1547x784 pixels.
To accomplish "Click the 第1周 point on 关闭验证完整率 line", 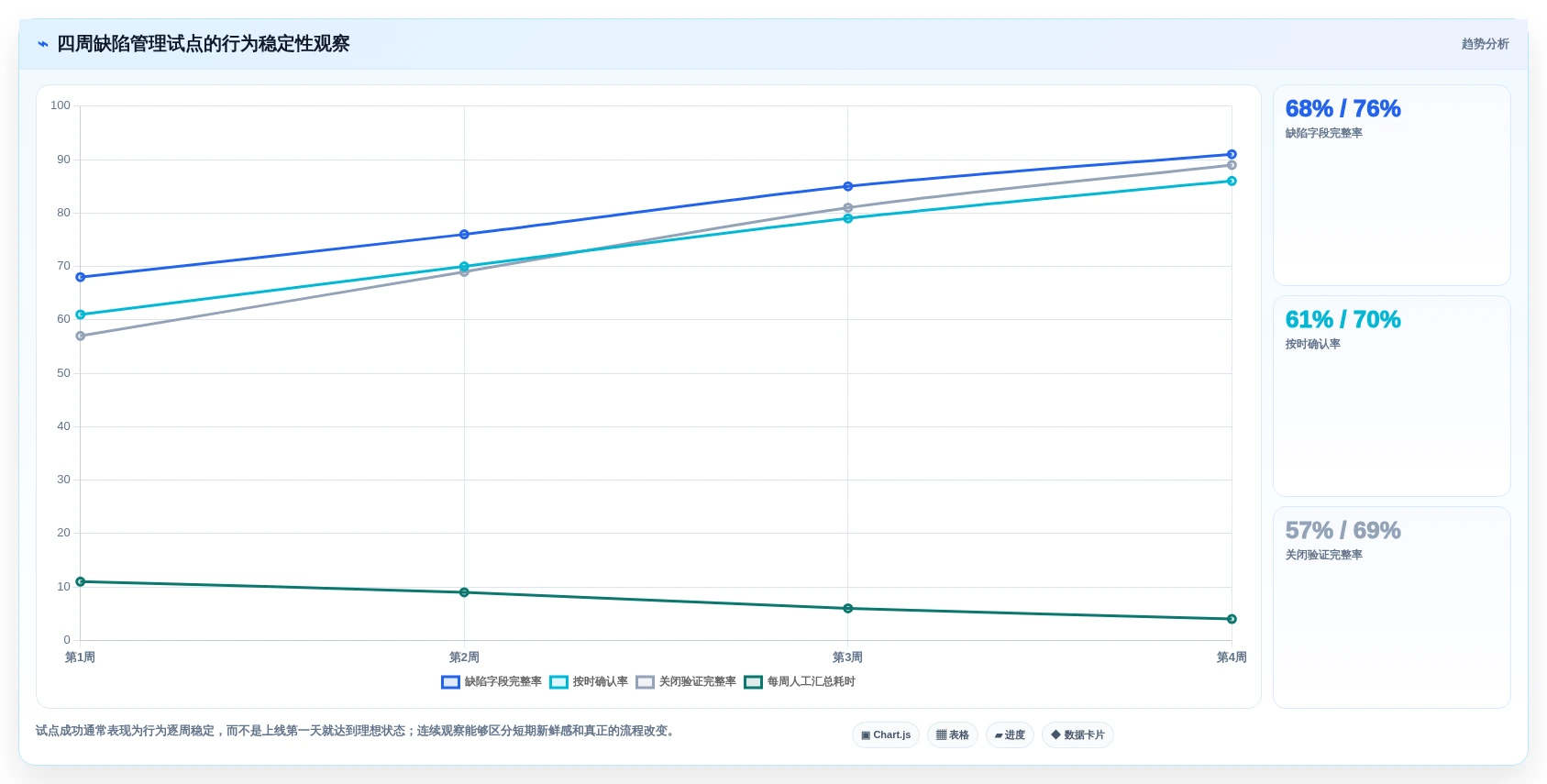I will [81, 336].
